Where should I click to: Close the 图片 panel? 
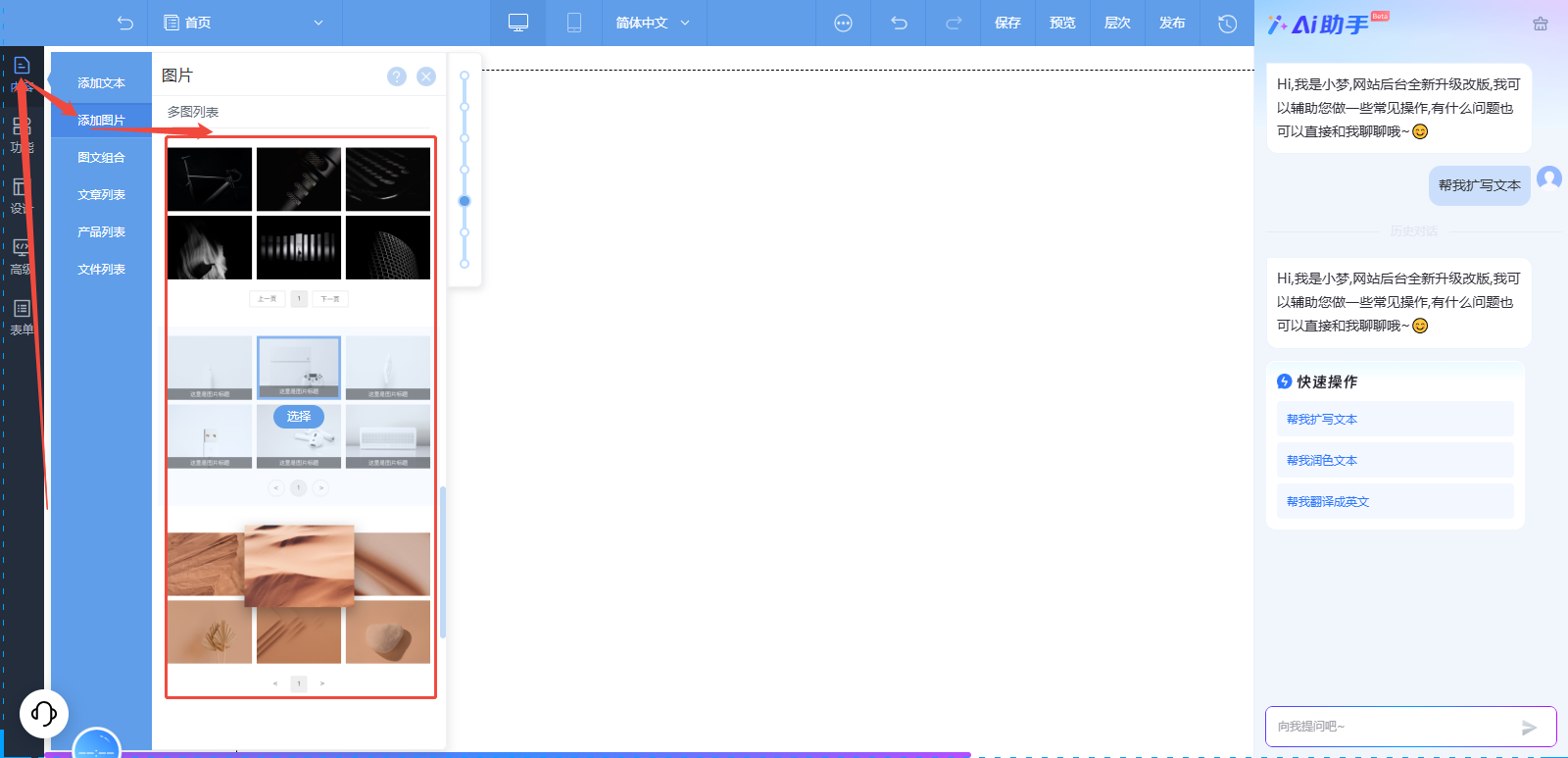pyautogui.click(x=426, y=76)
